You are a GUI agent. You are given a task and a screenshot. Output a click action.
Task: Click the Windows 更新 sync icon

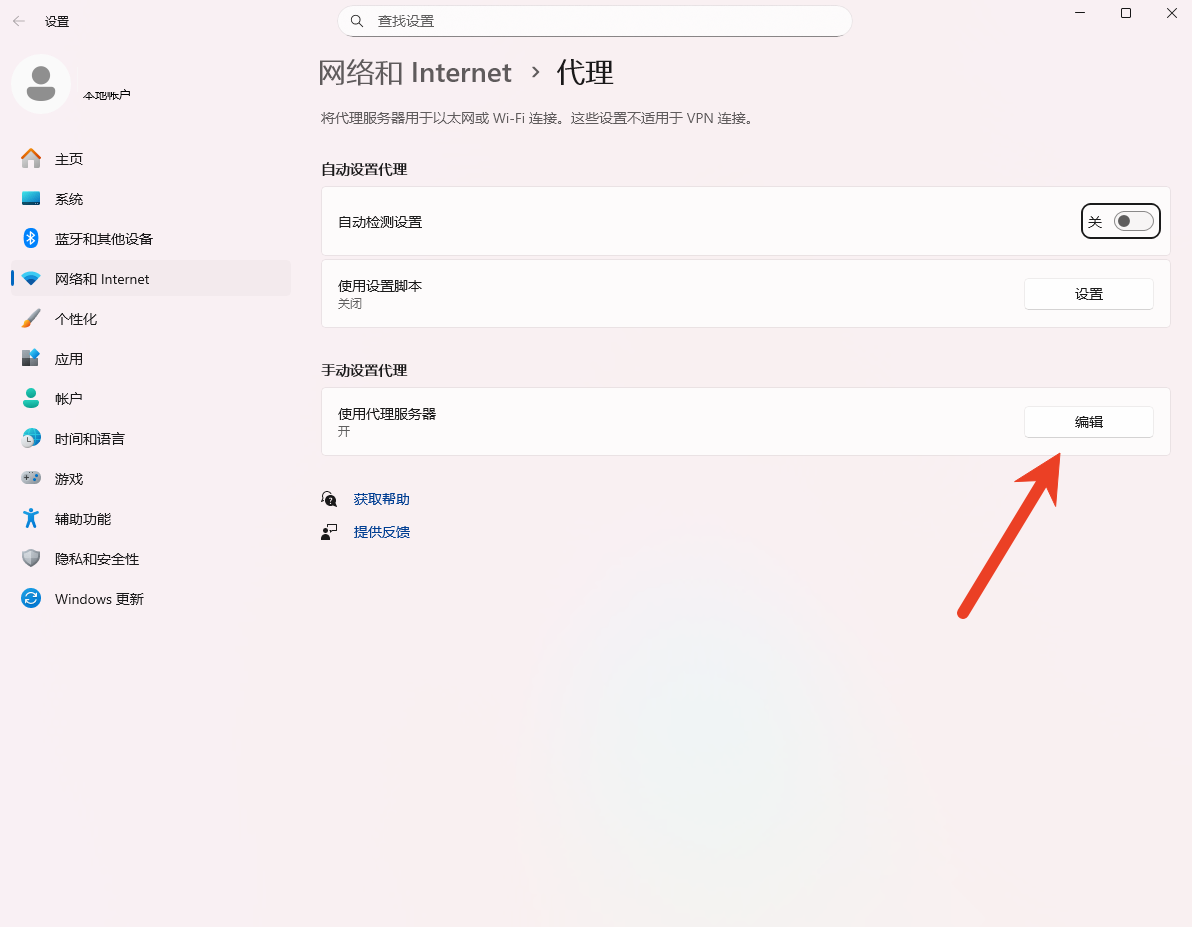point(31,599)
